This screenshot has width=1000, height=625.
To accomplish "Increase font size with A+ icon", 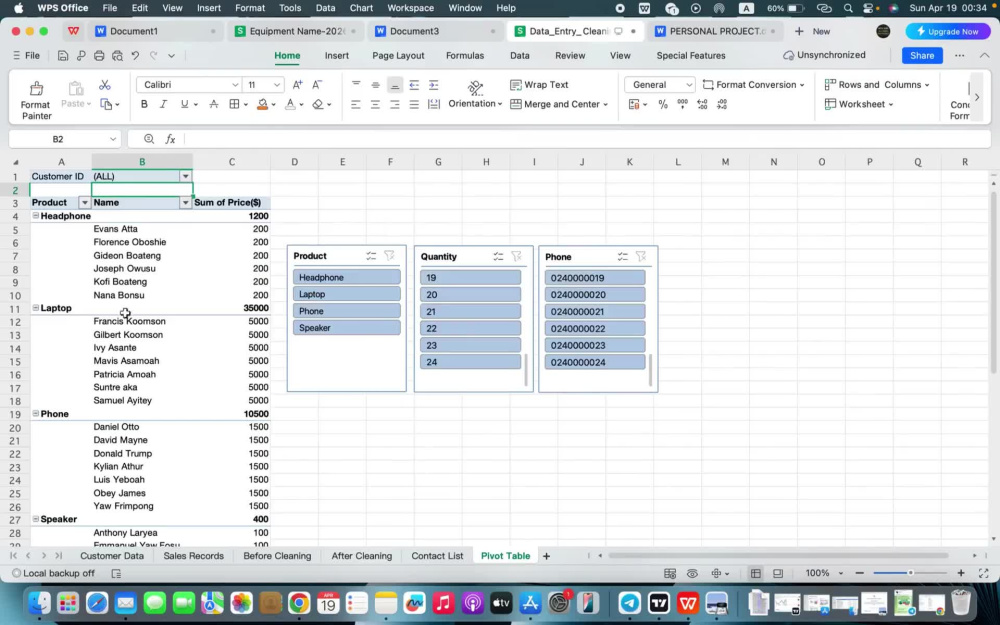I will (x=297, y=85).
